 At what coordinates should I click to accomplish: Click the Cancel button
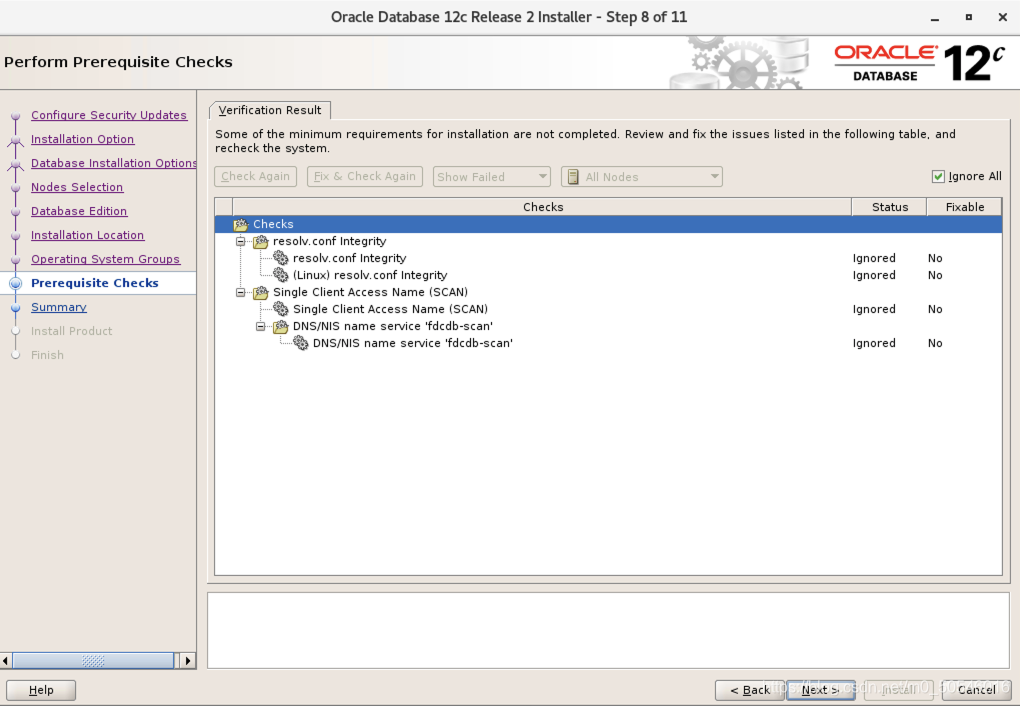[x=976, y=690]
